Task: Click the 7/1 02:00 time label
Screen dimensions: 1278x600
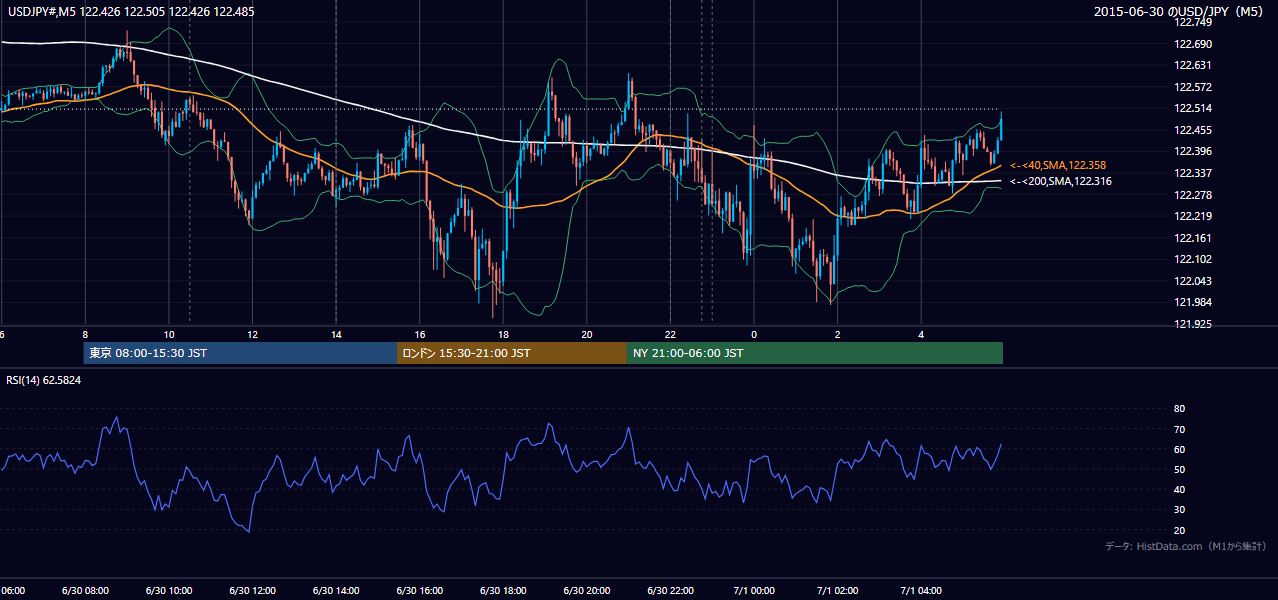Action: (x=837, y=591)
